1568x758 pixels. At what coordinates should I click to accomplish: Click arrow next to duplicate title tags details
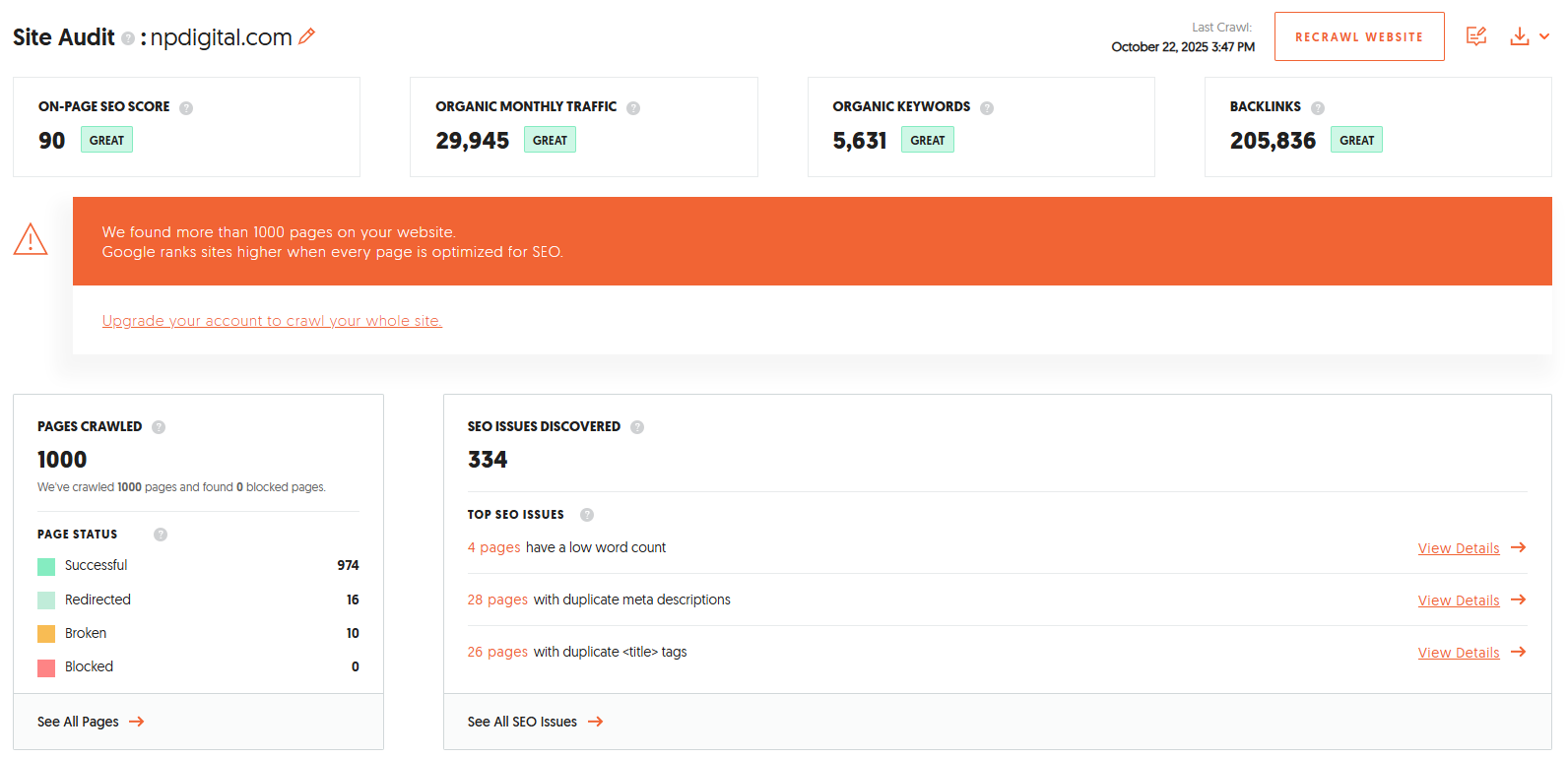[x=1519, y=652]
